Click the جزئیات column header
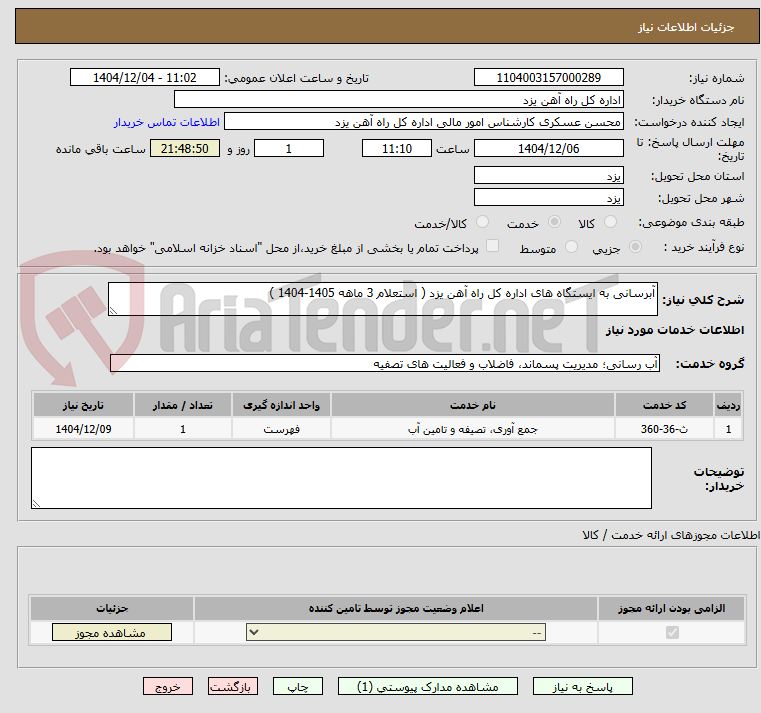Viewport: 761px width, 713px height. [x=112, y=608]
